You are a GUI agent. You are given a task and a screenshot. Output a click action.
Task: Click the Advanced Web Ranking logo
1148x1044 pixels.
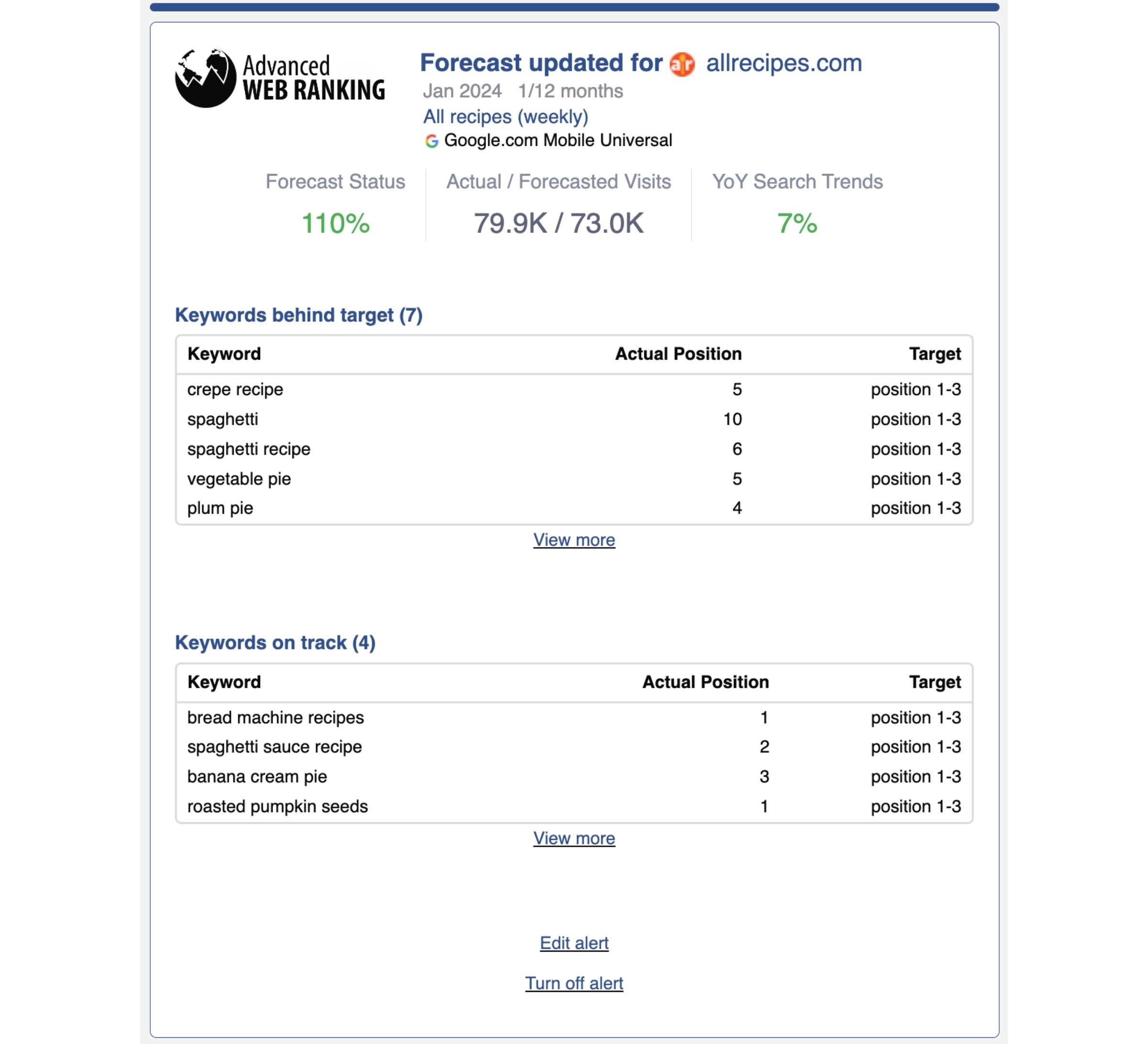(280, 78)
